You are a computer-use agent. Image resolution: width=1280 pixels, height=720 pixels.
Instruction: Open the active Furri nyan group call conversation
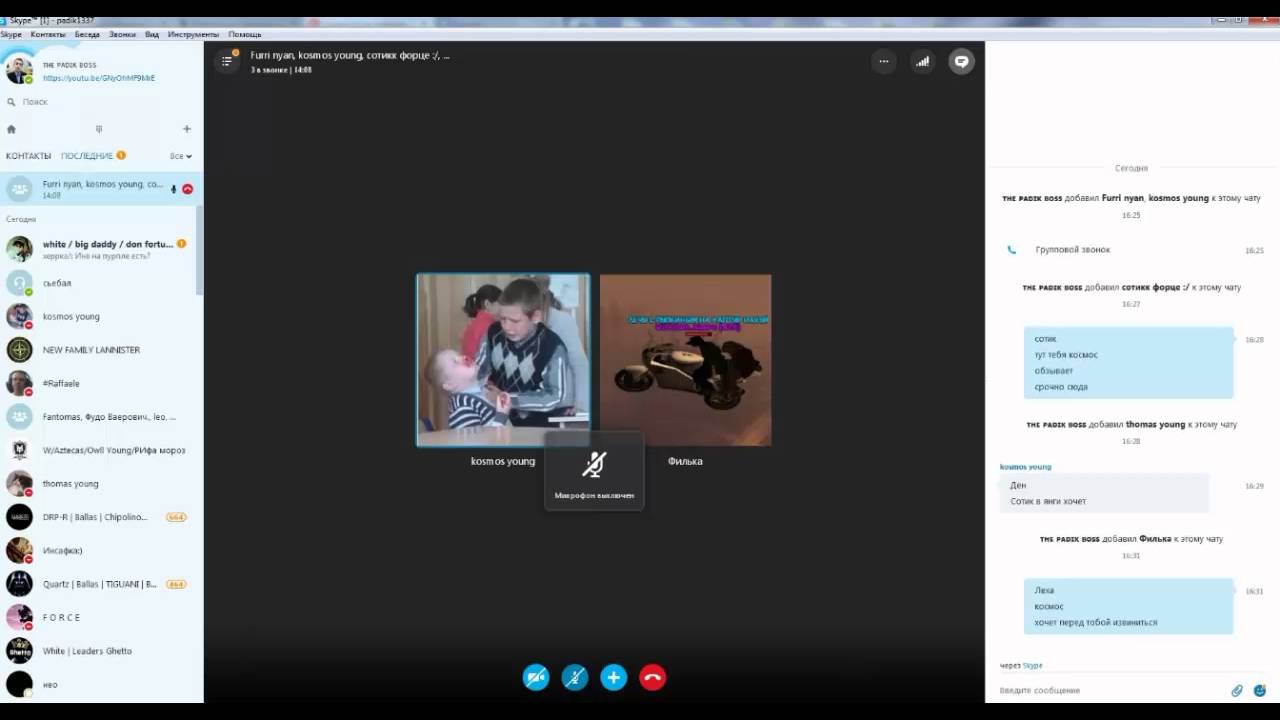point(99,189)
